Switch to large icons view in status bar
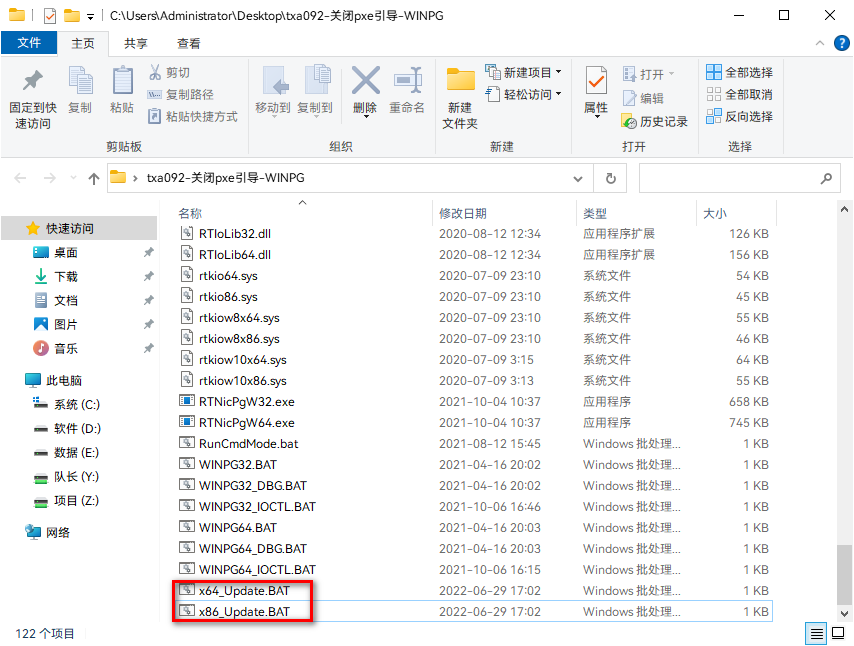854x646 pixels. click(x=838, y=633)
